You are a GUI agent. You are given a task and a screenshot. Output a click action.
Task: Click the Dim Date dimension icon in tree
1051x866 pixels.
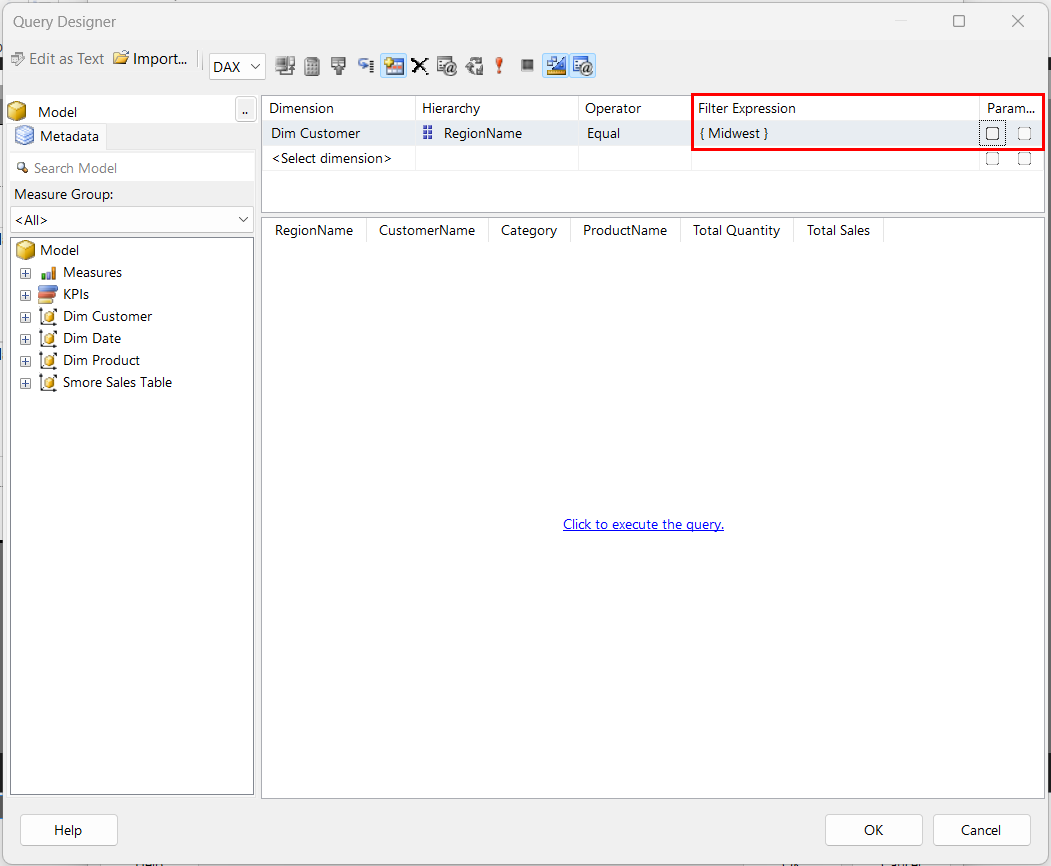point(48,338)
